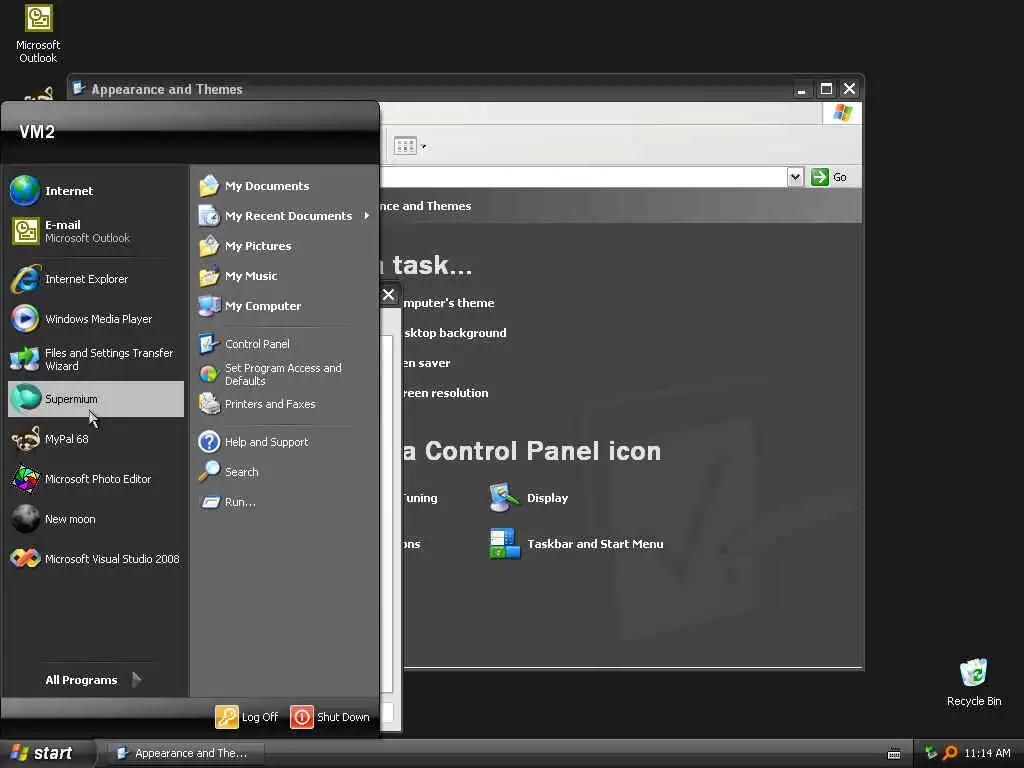
Task: Open the address bar dropdown
Action: (x=795, y=177)
